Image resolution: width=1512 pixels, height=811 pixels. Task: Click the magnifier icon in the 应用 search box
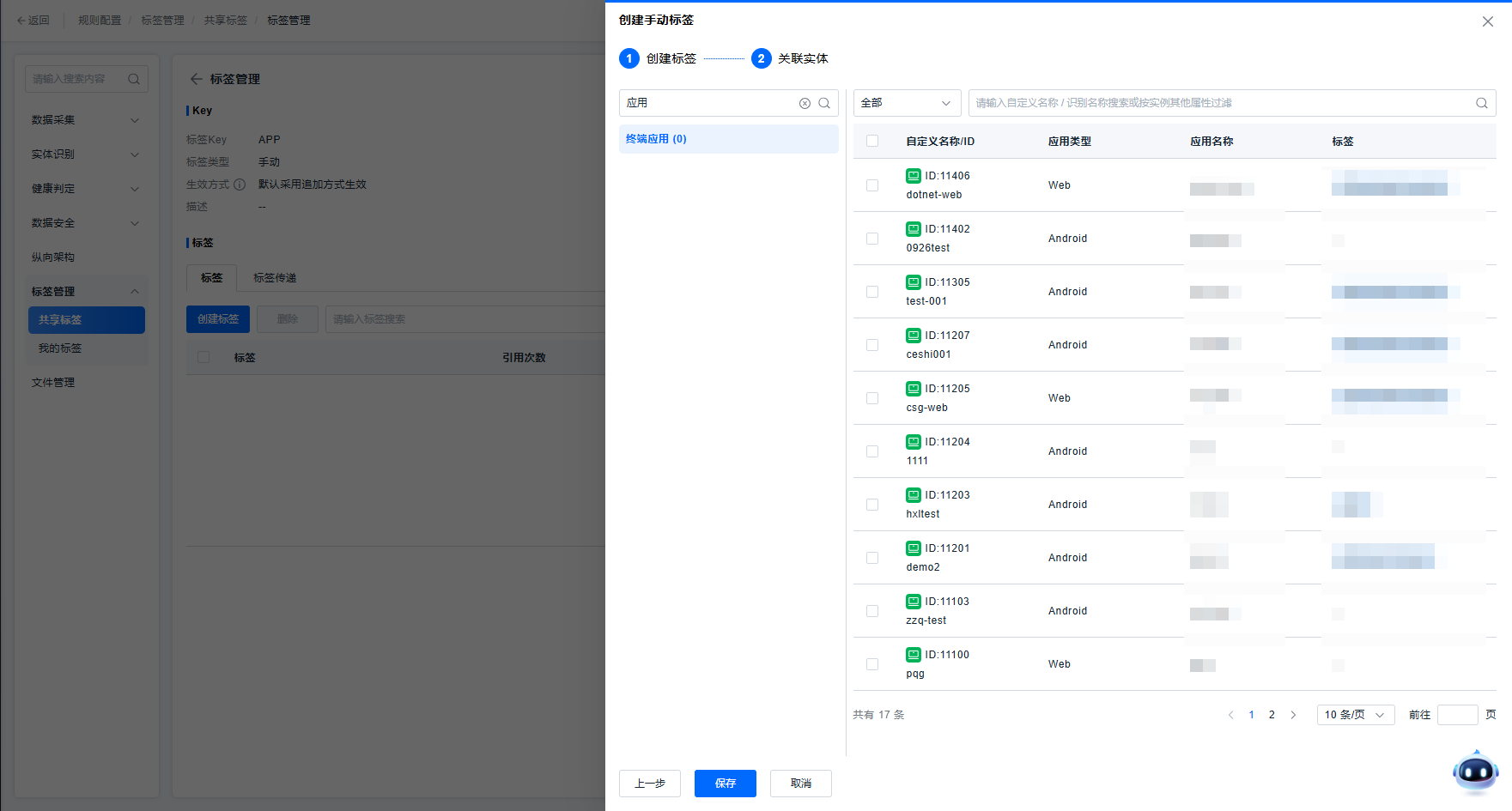click(x=824, y=103)
